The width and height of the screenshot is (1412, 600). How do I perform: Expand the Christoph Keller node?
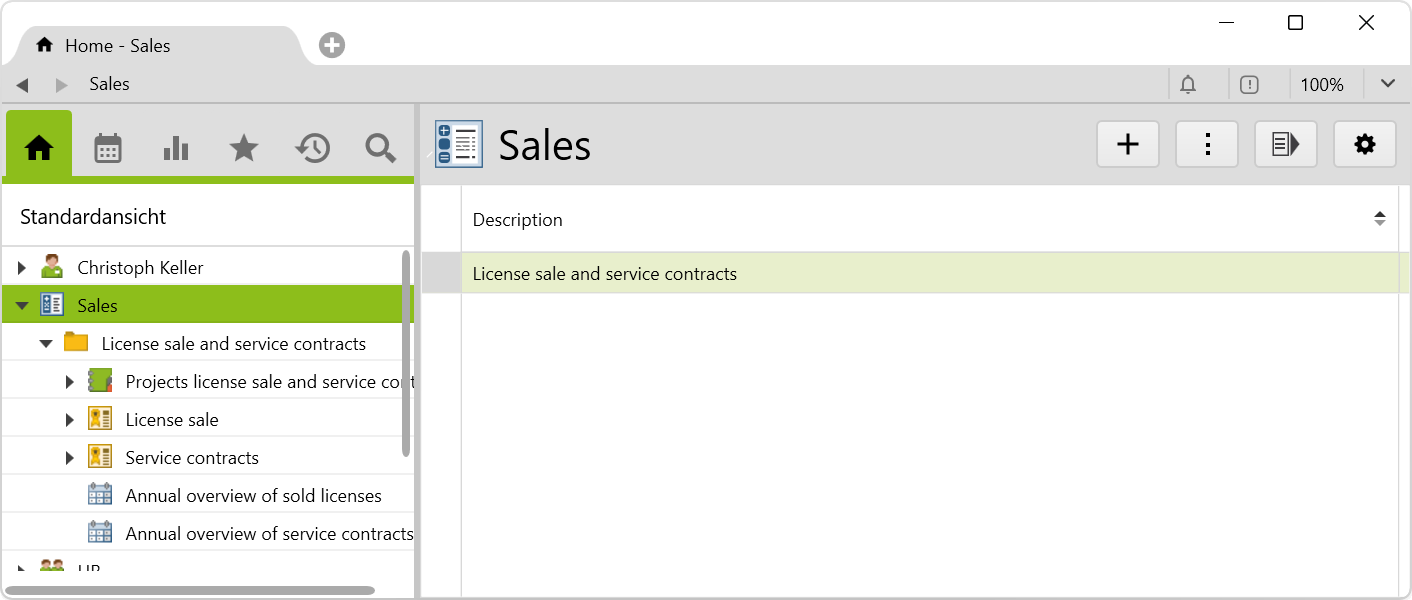(22, 268)
